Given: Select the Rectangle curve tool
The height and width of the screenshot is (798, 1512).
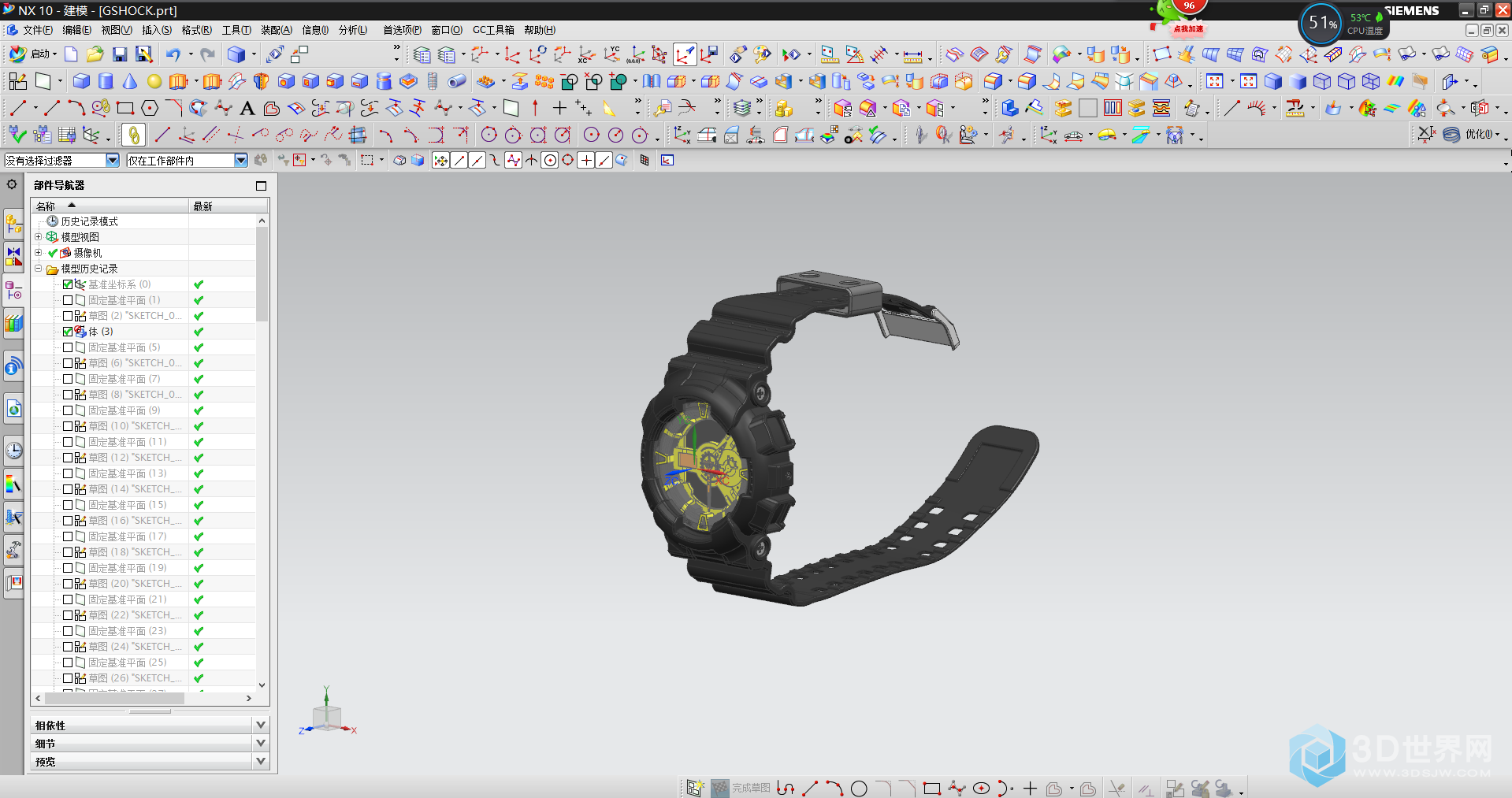Looking at the screenshot, I should [x=125, y=108].
